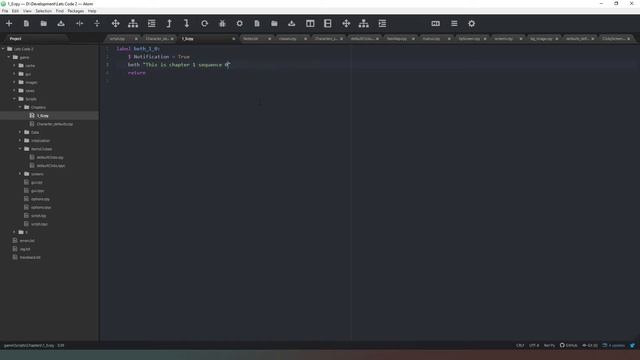Switch to the Character_de... editor tab

(158, 39)
